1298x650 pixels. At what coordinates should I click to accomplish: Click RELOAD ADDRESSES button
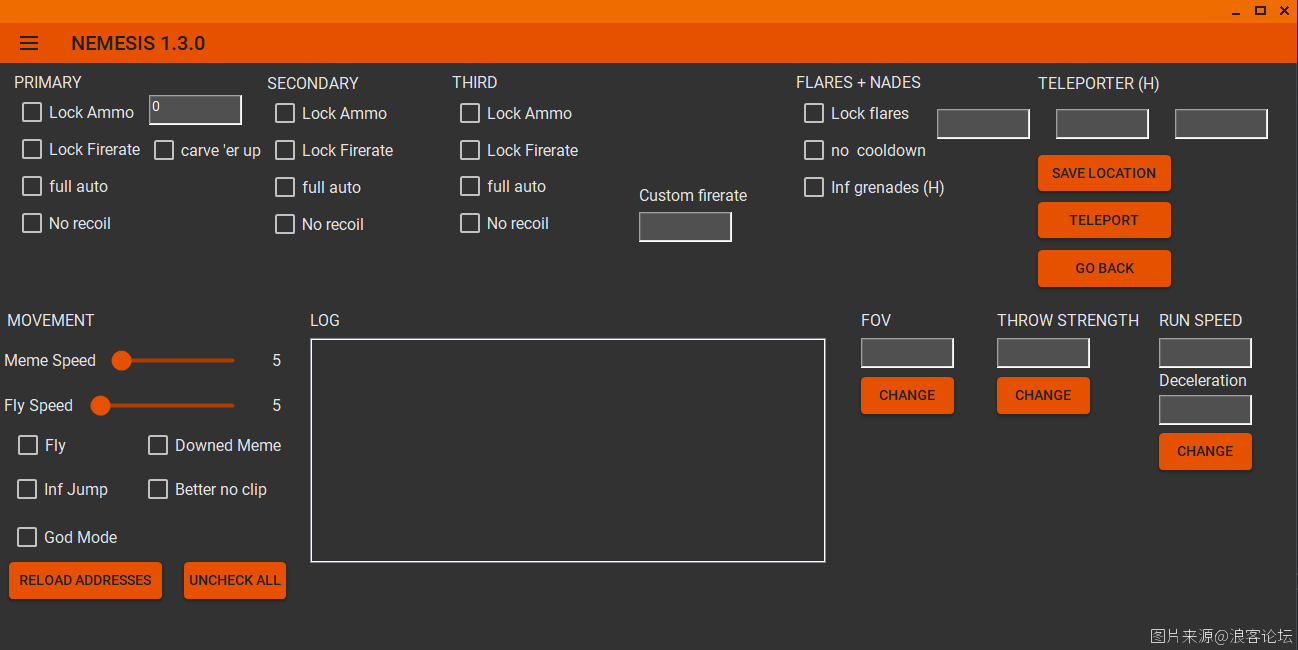(85, 580)
